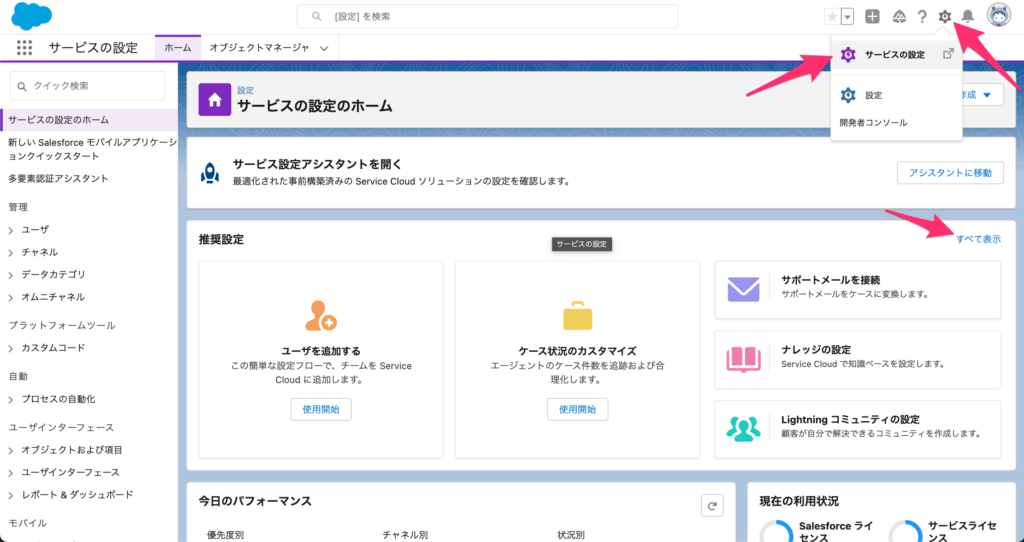Click the purple gear icon beside サービスの設定
Image resolution: width=1024 pixels, height=542 pixels.
click(848, 55)
